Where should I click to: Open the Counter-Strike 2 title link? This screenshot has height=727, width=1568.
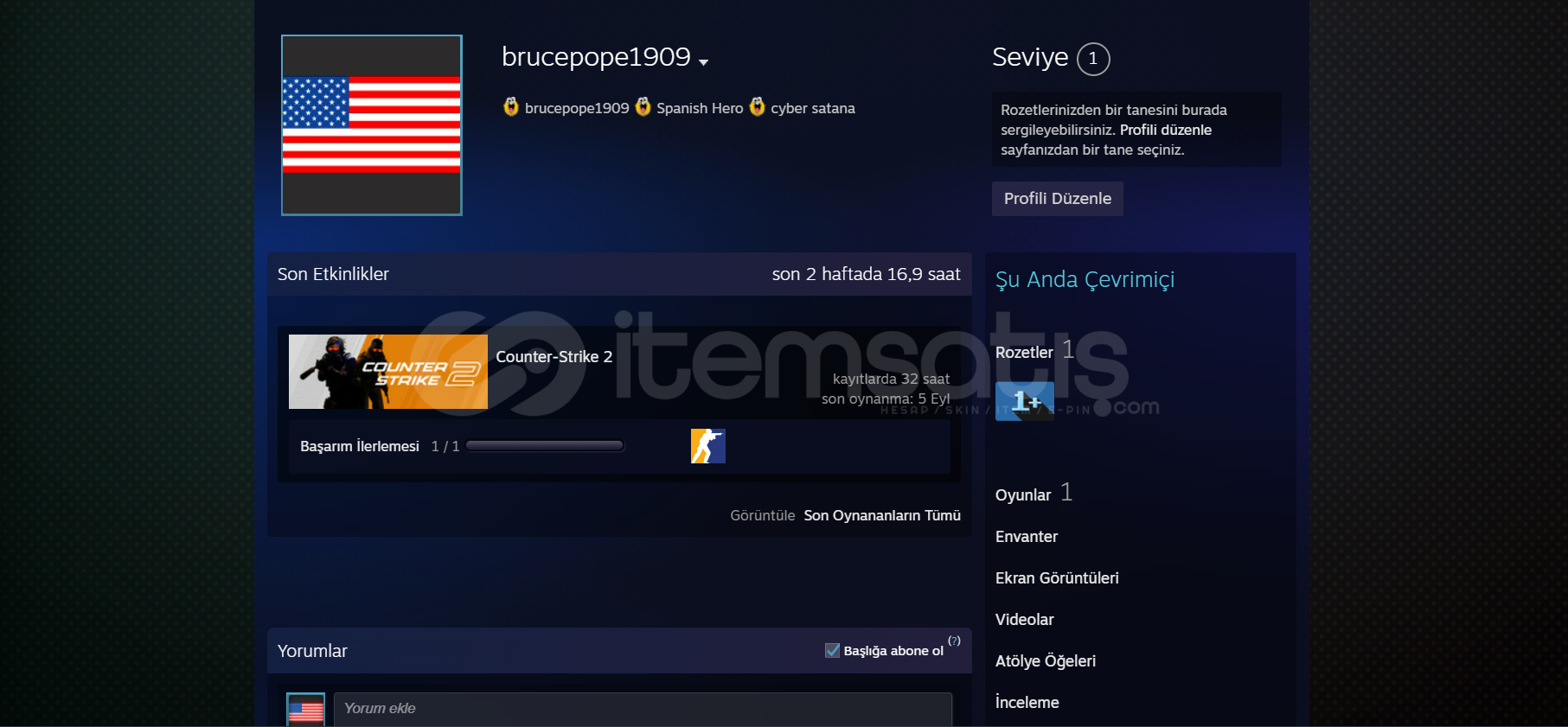pos(554,357)
